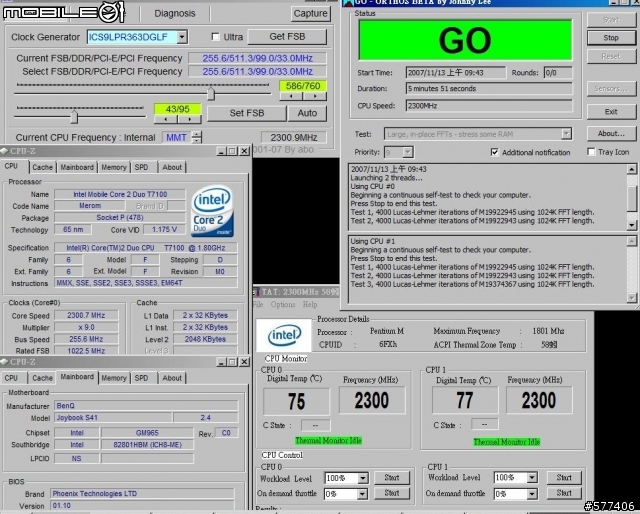Switch to CPU tab in lower CPU-Z
Screen dimensions: 640x514
11,378
